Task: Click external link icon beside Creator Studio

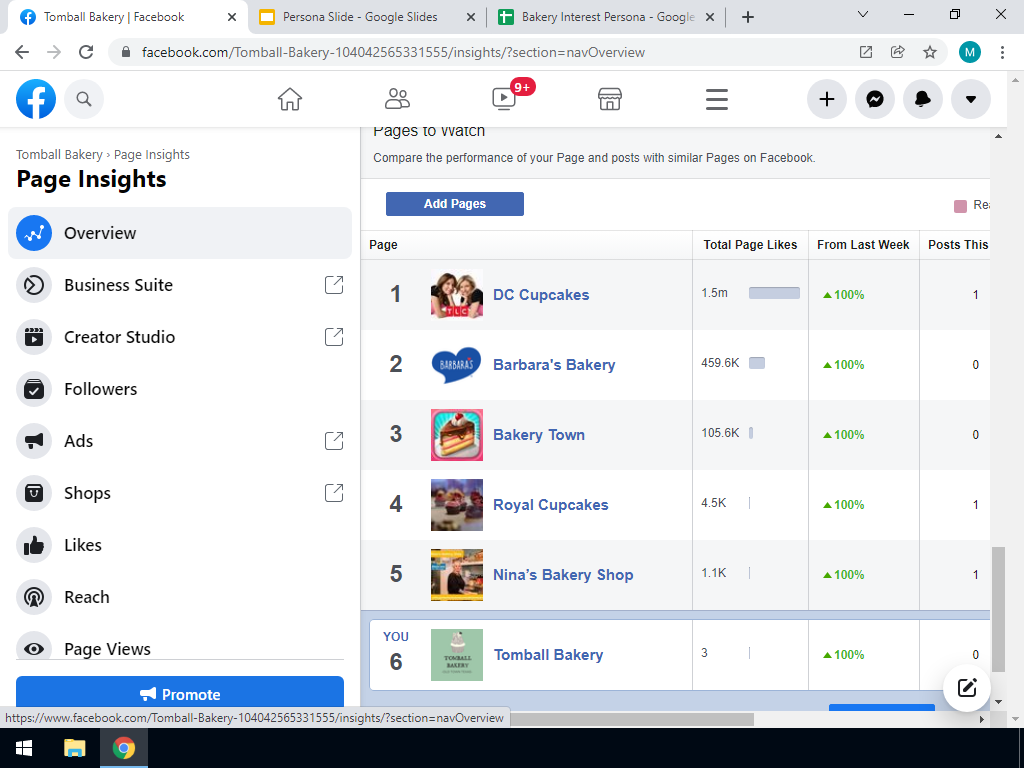Action: coord(334,337)
